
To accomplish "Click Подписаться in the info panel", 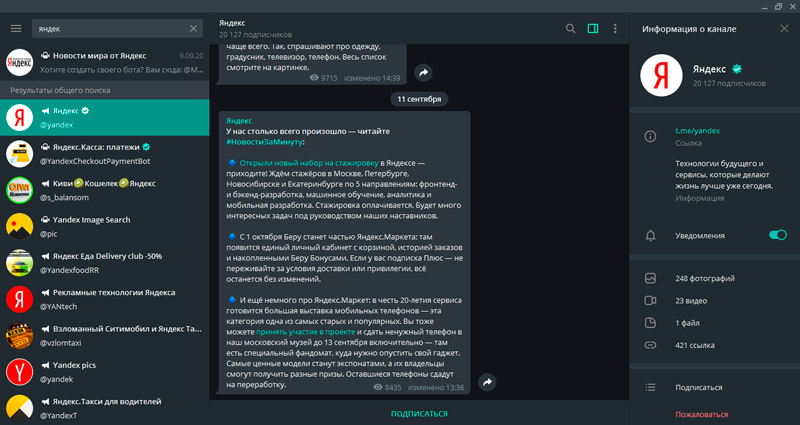I will (x=698, y=387).
